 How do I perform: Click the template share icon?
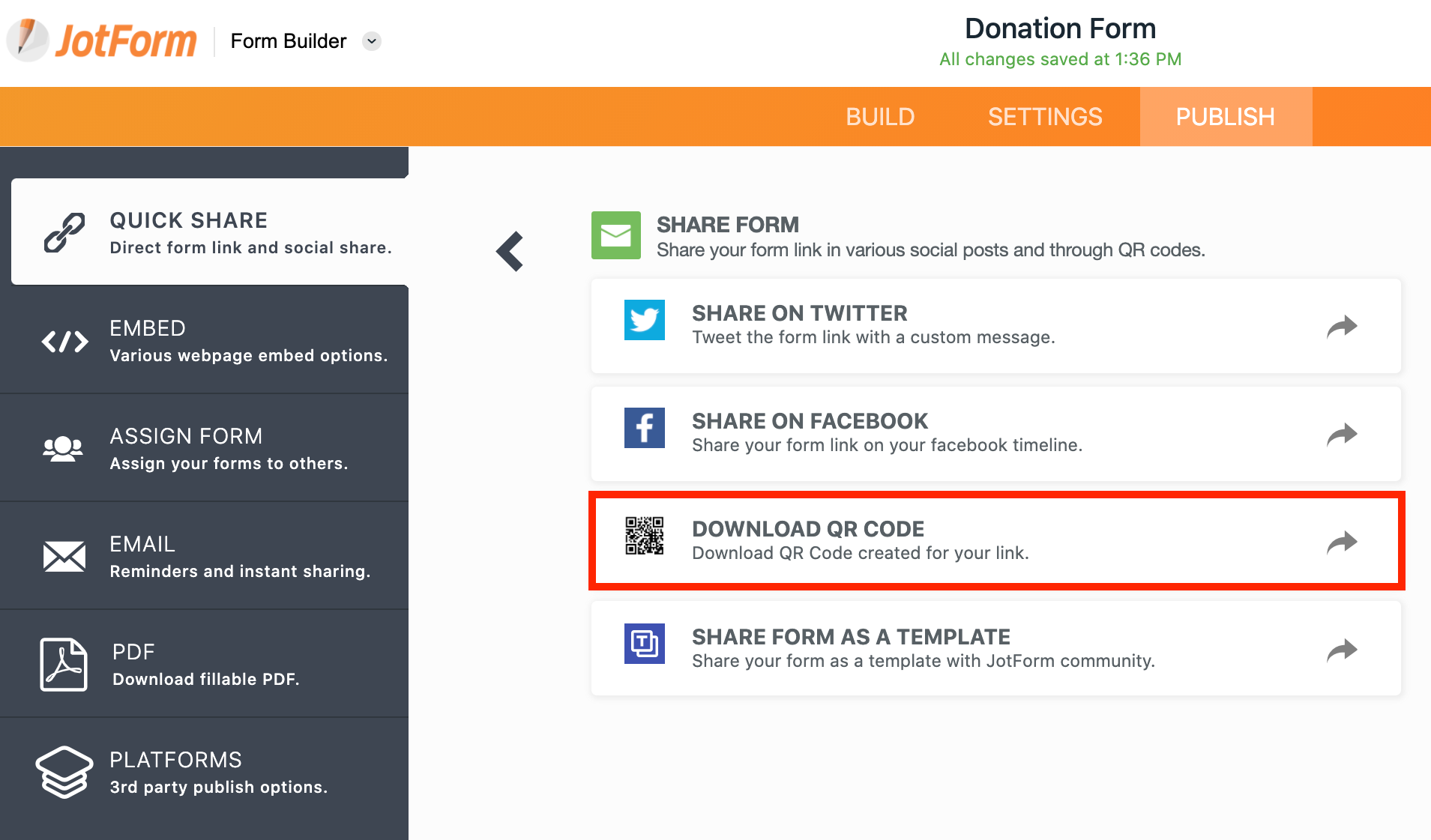pyautogui.click(x=645, y=644)
